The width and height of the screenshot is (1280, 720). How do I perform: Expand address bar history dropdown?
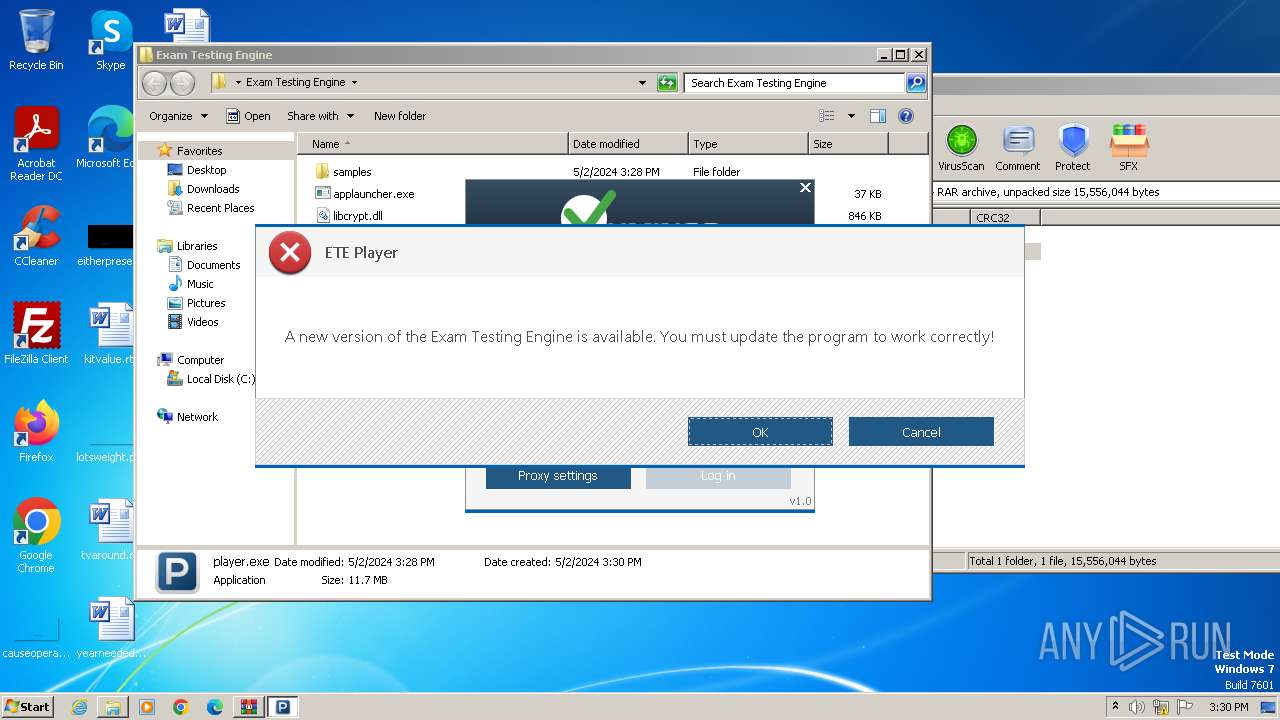642,83
